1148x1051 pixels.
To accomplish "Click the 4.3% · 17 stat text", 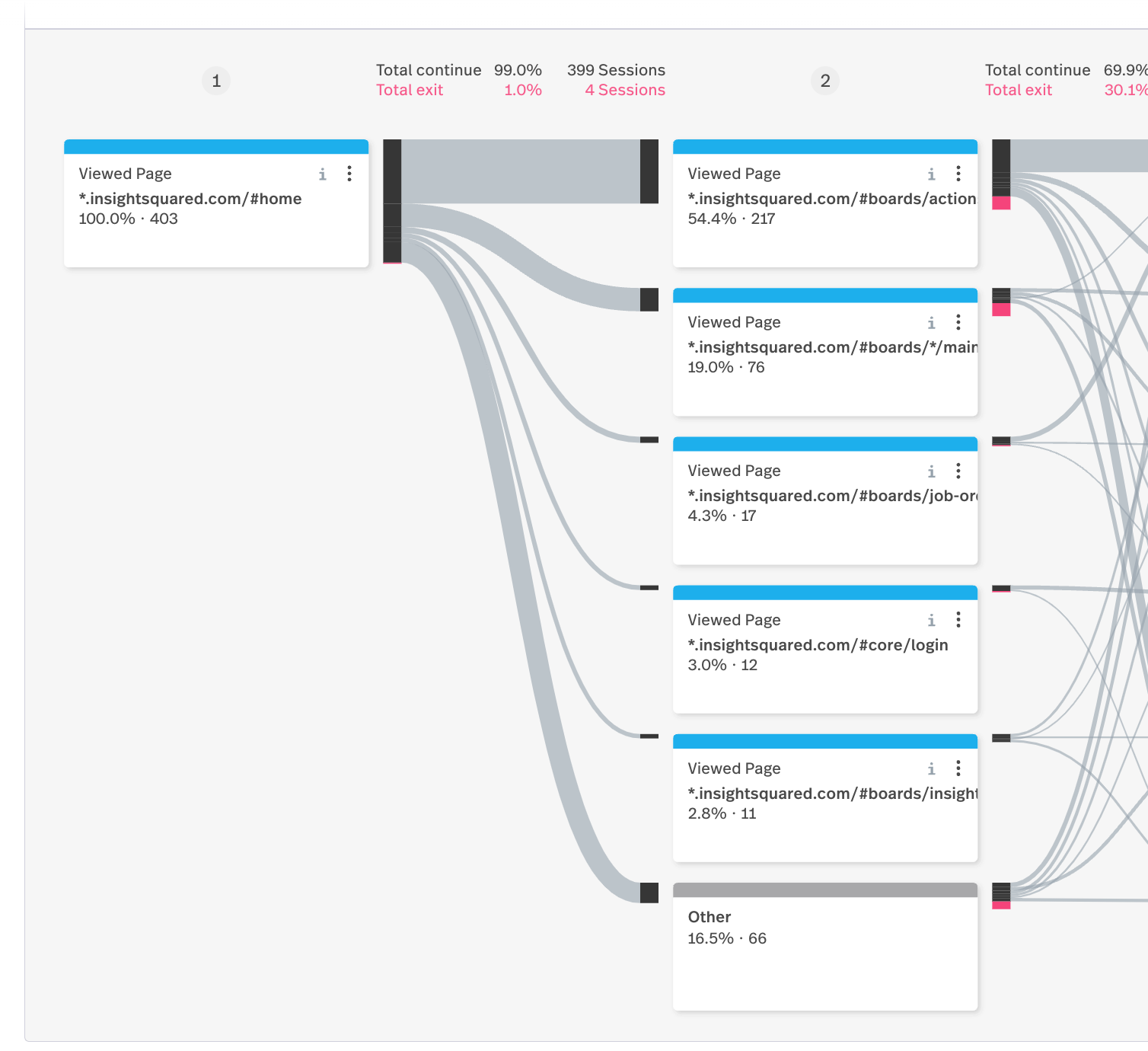I will [x=722, y=516].
